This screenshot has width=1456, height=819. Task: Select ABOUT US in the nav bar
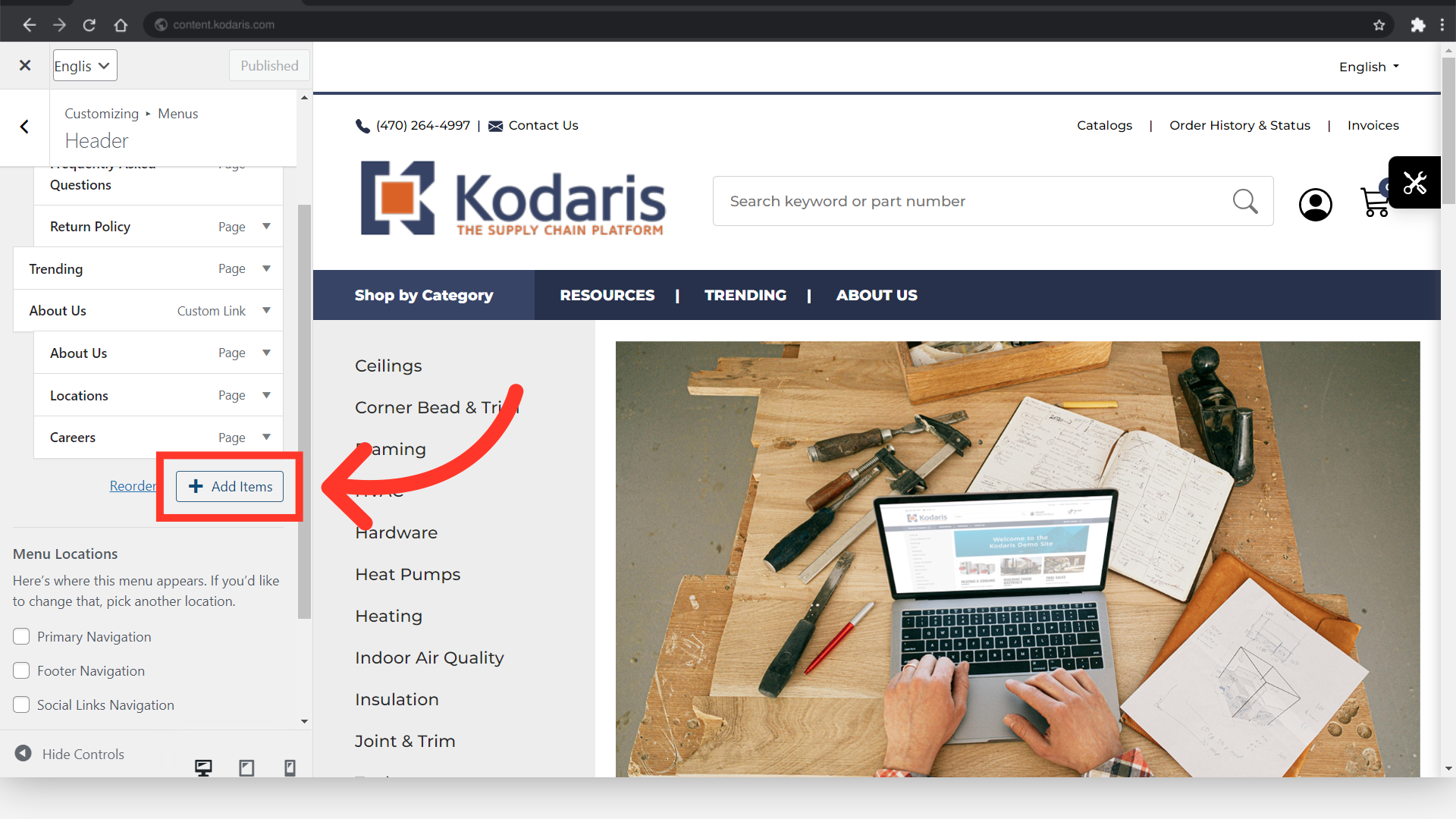pyautogui.click(x=877, y=295)
